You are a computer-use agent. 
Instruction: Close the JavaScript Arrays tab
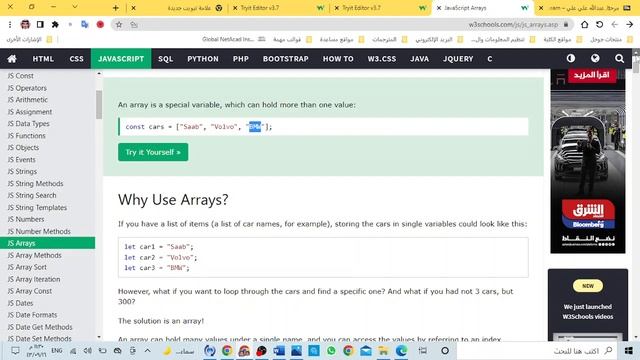tap(439, 8)
